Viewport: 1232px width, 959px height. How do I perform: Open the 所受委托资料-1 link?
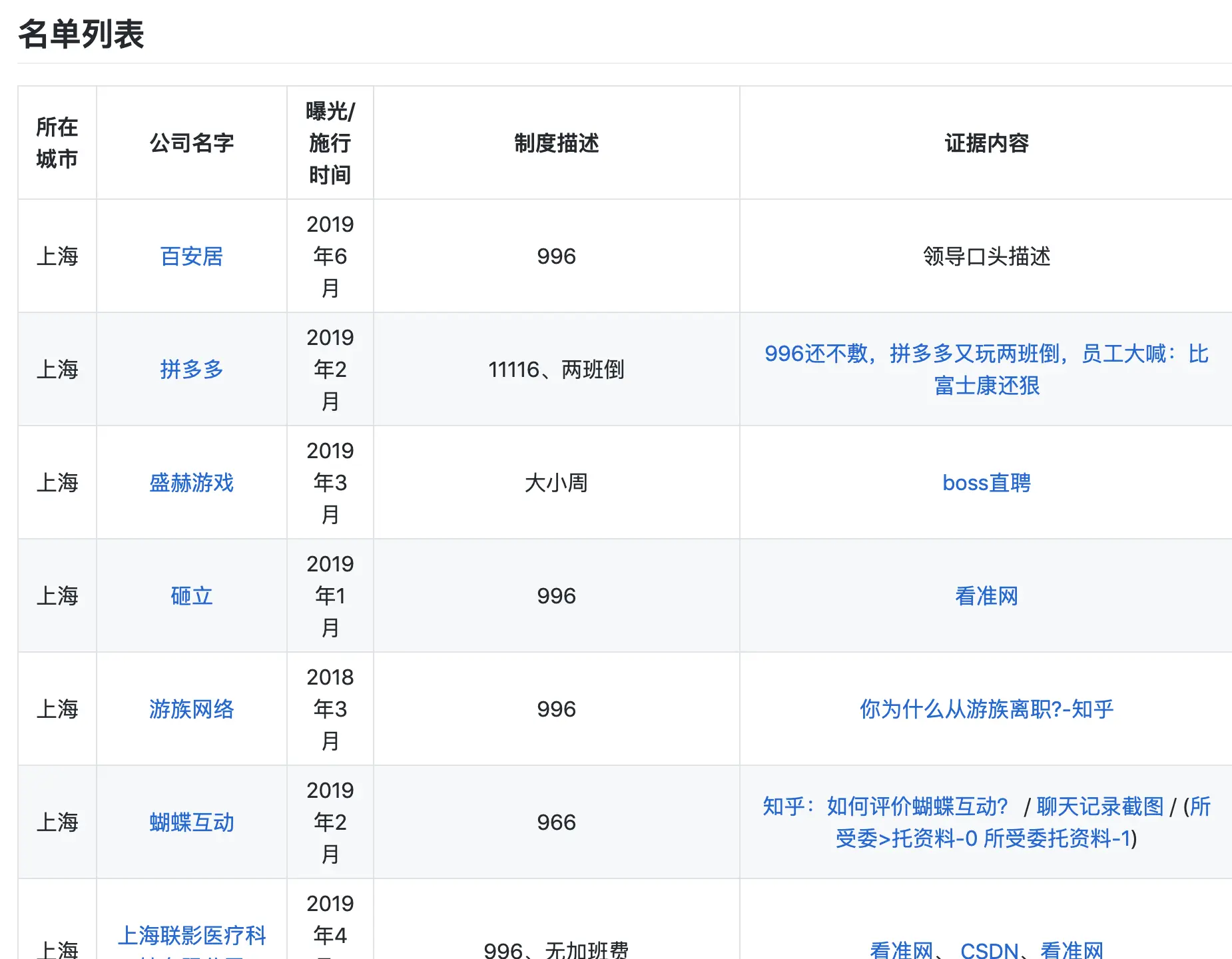pyautogui.click(x=1057, y=838)
